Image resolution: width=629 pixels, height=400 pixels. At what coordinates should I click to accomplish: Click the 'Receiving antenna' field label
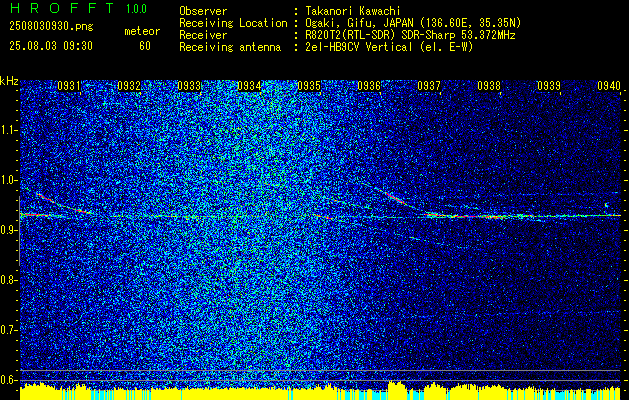(230, 47)
